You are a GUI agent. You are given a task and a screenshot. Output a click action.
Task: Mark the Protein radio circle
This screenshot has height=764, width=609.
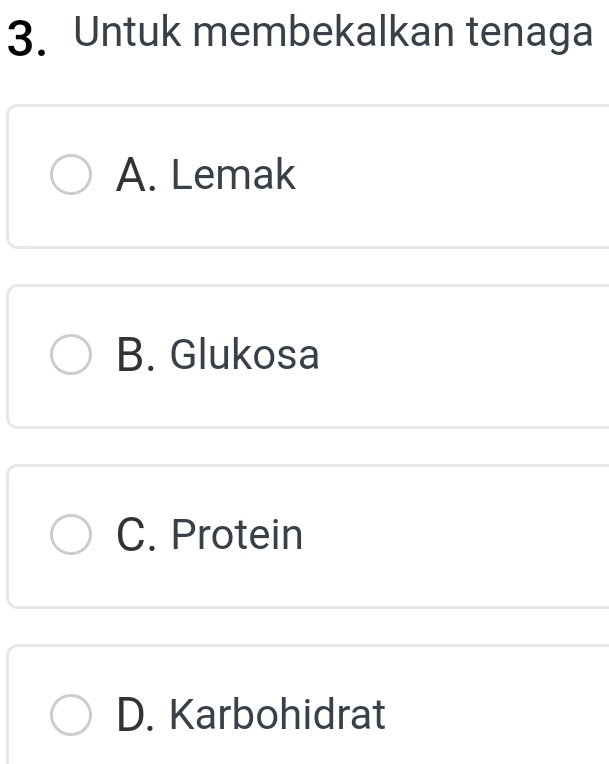point(70,535)
